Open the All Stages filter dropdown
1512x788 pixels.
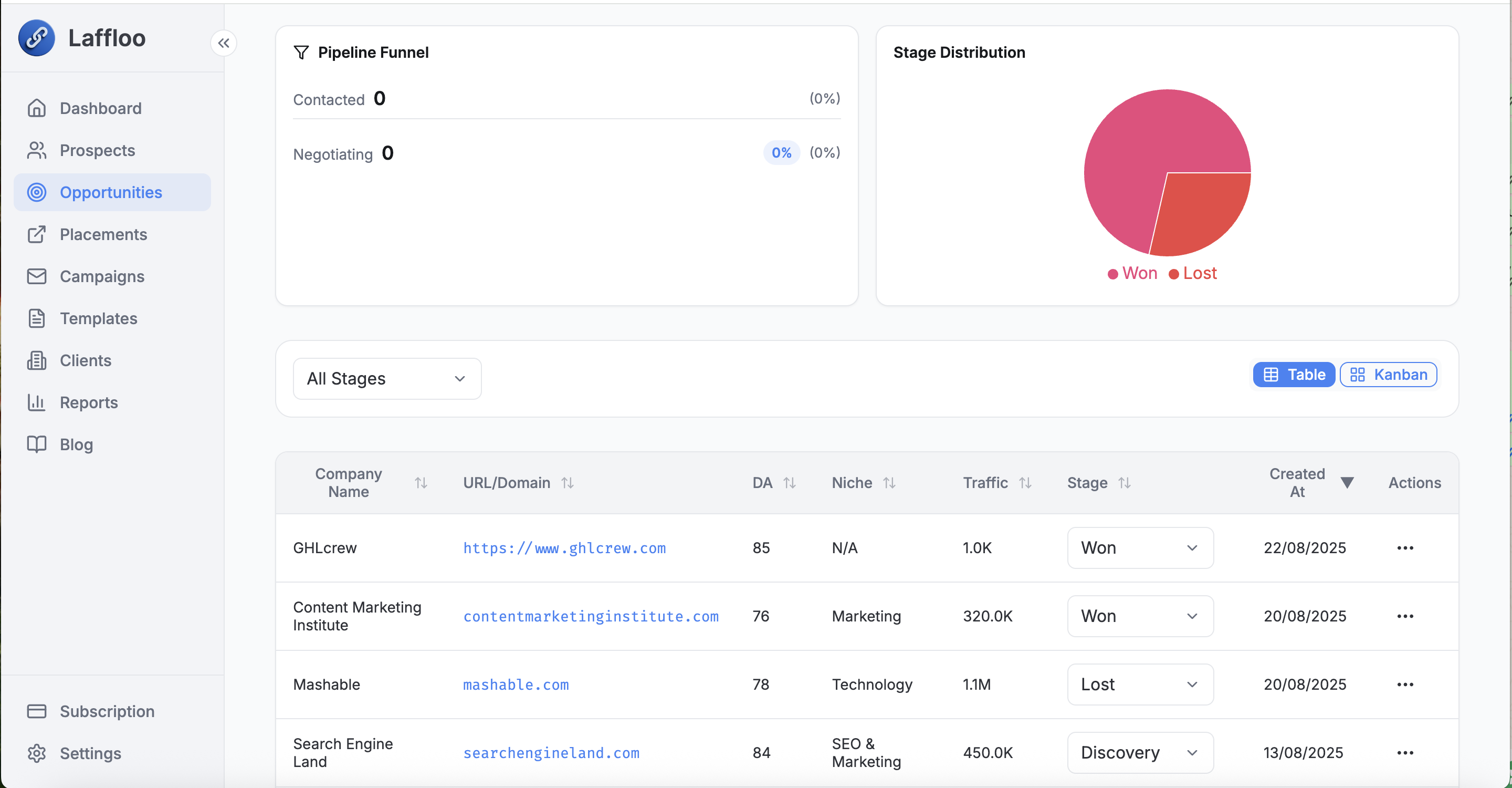tap(387, 379)
